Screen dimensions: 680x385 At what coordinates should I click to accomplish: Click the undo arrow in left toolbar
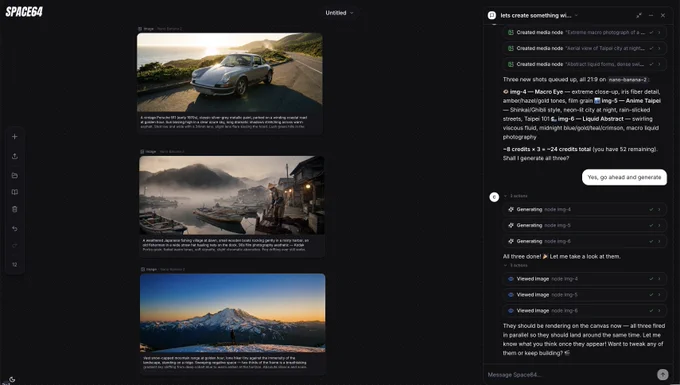pyautogui.click(x=15, y=228)
